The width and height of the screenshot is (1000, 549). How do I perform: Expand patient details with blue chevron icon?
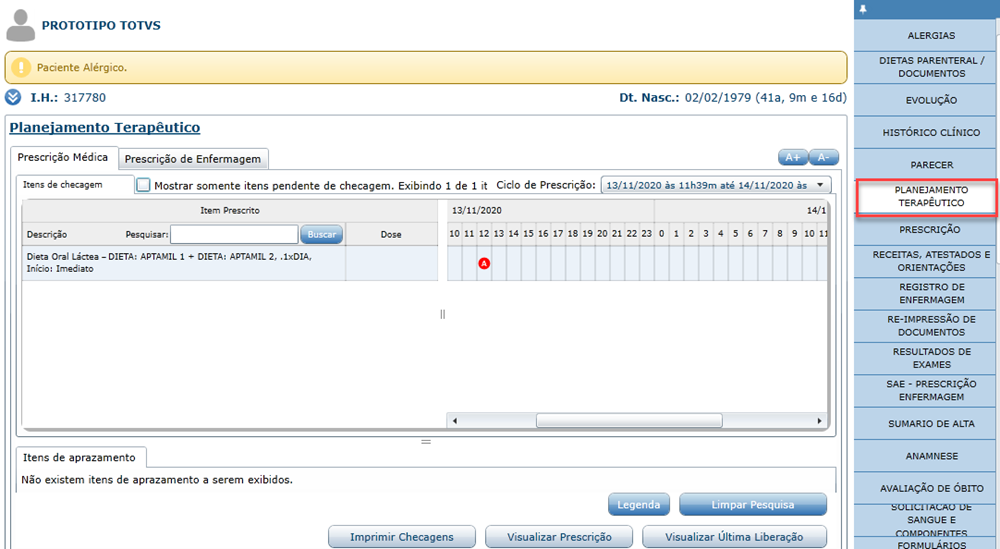pyautogui.click(x=13, y=98)
